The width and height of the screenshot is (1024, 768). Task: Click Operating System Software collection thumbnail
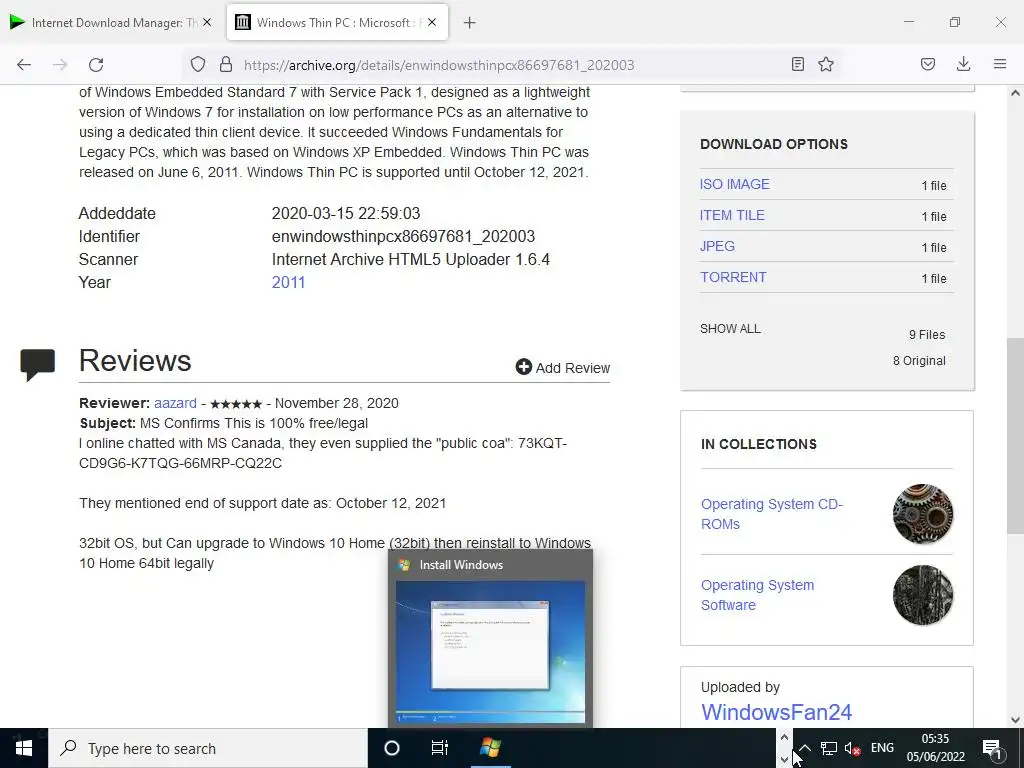click(x=923, y=595)
